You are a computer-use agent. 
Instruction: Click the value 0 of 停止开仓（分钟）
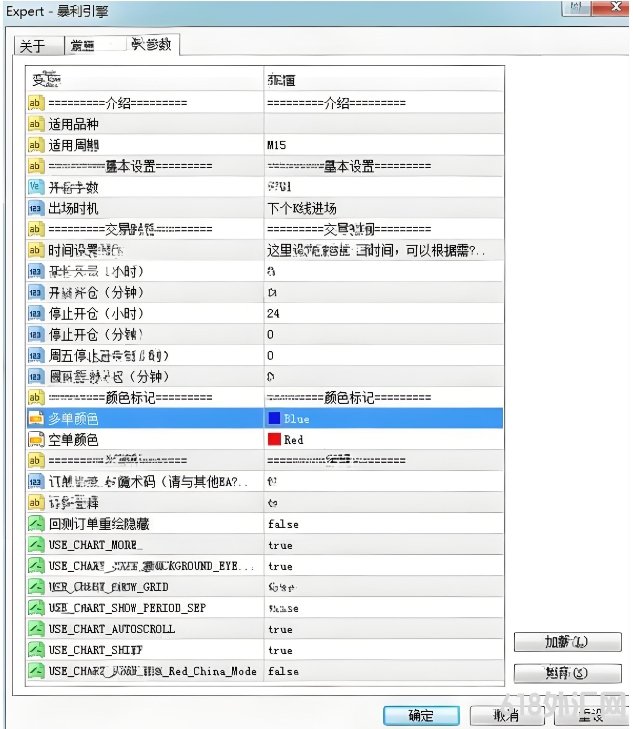[270, 335]
